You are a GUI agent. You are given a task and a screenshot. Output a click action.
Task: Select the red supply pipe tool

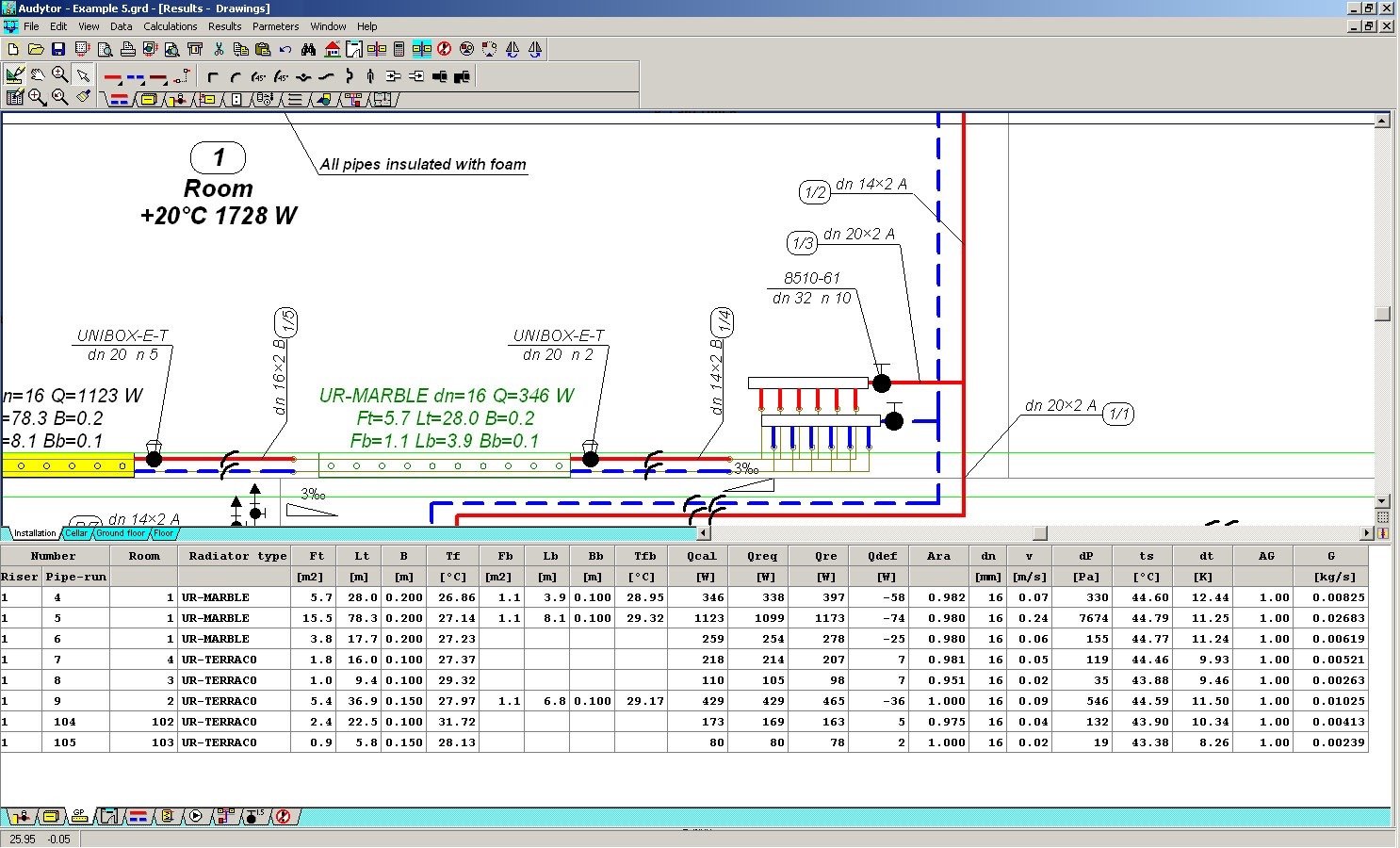(x=114, y=78)
